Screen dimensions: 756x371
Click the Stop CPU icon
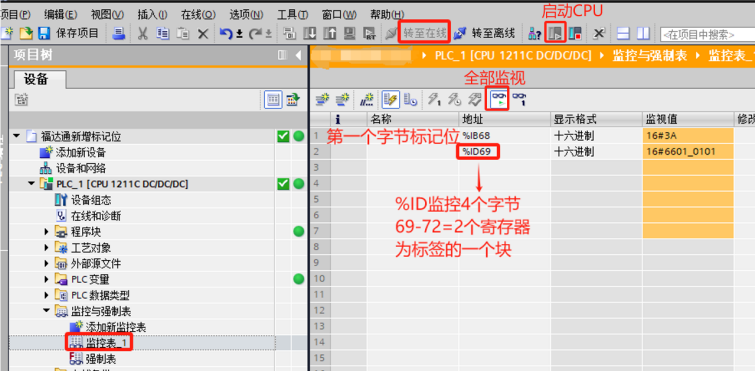click(x=575, y=33)
